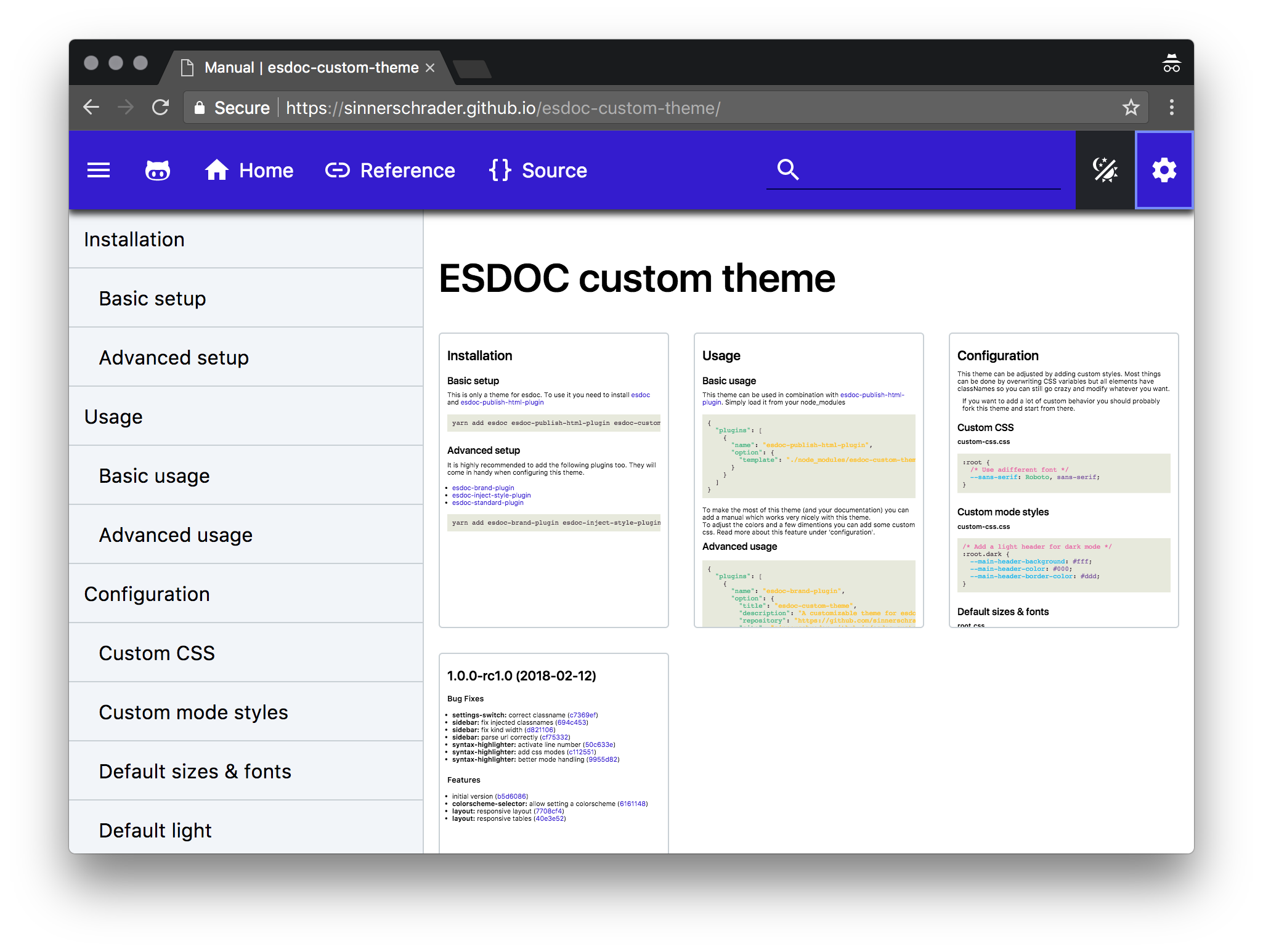Click the Source curly braces icon
Image resolution: width=1263 pixels, height=952 pixels.
pos(500,170)
